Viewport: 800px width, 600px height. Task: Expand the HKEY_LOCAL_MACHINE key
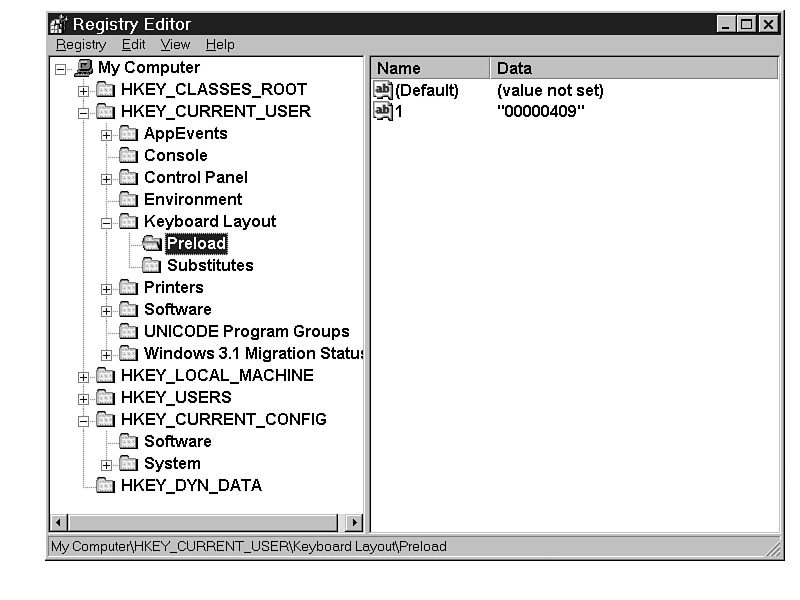pyautogui.click(x=84, y=376)
